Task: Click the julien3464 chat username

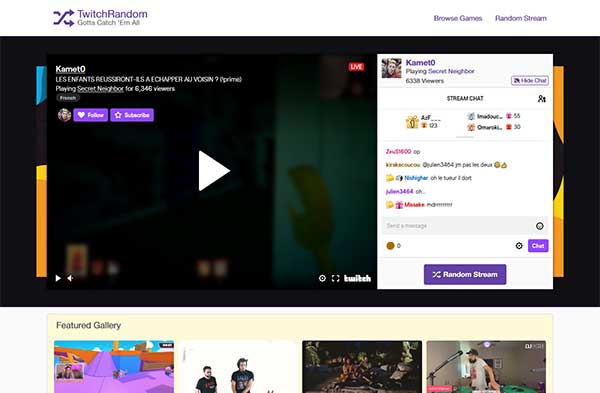Action: click(x=399, y=191)
